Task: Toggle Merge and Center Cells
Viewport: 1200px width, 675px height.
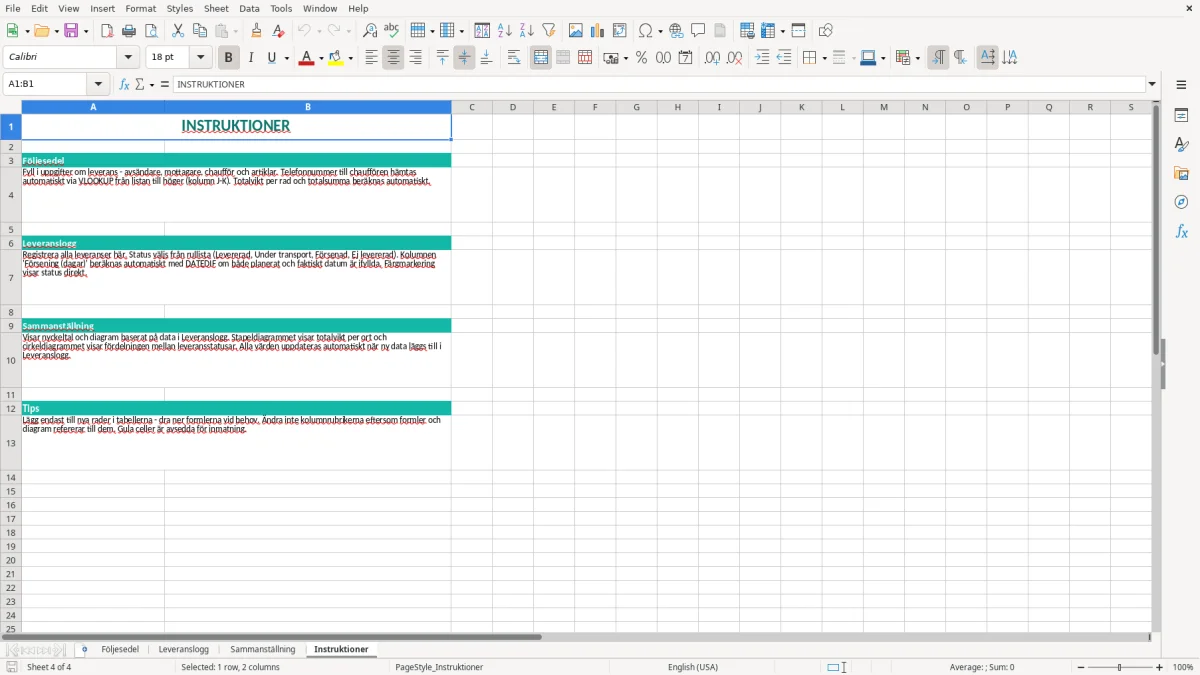Action: [541, 58]
